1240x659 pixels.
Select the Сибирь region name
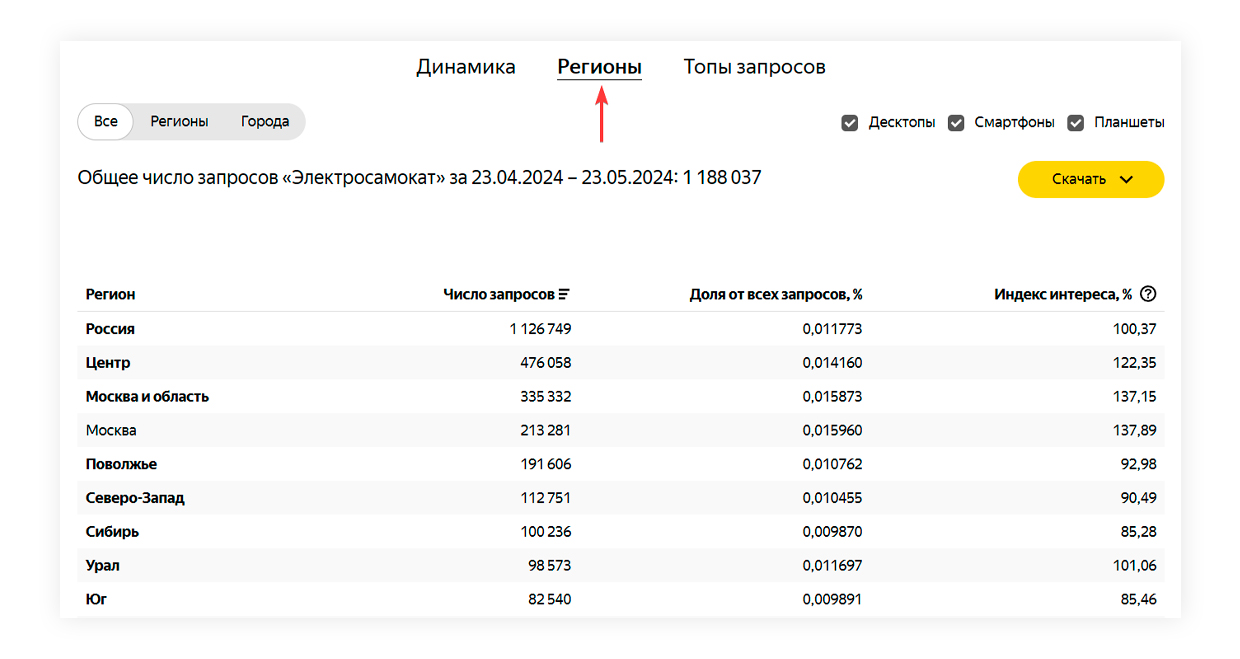point(112,532)
